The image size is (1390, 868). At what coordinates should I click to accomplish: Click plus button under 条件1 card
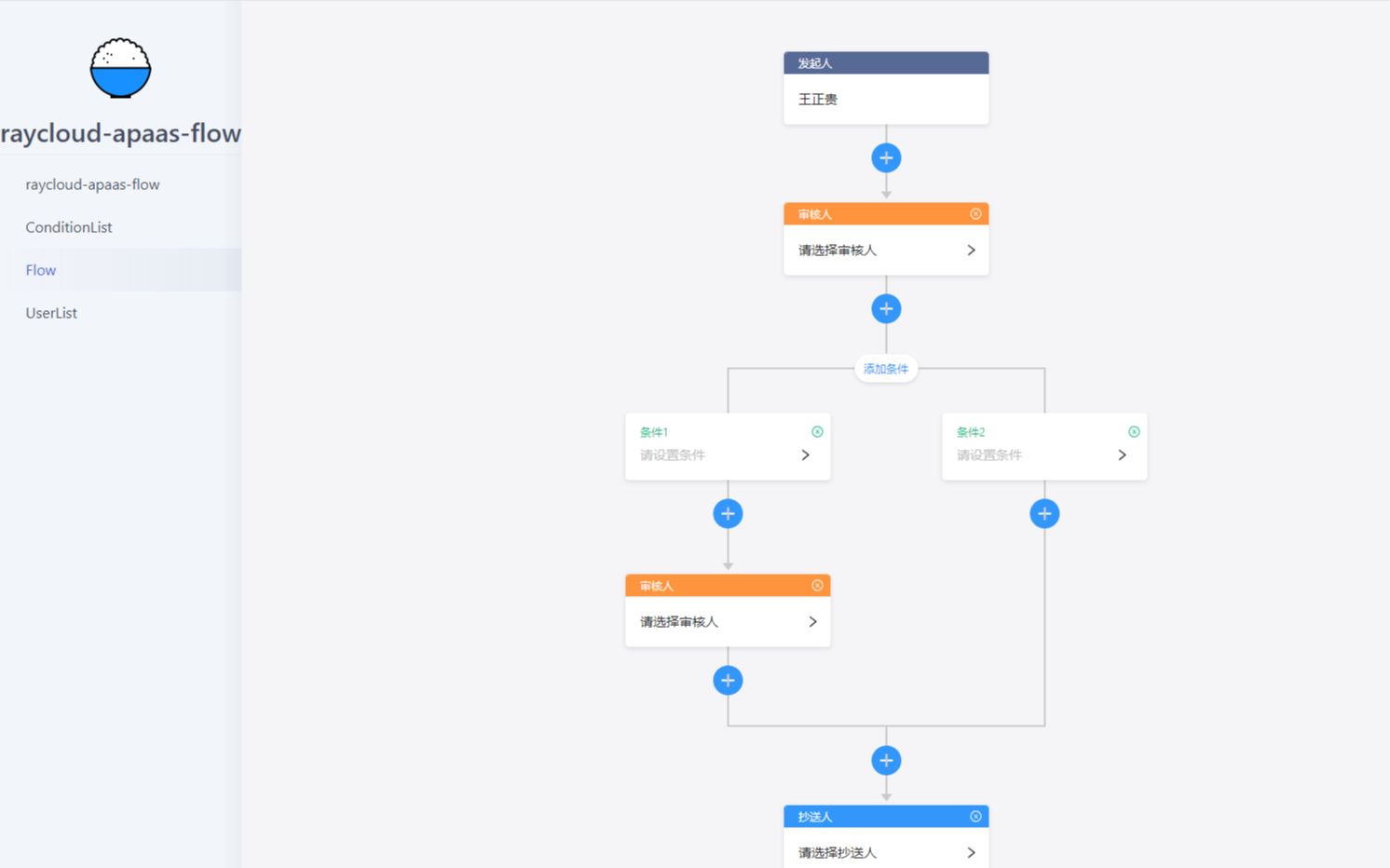coord(728,514)
